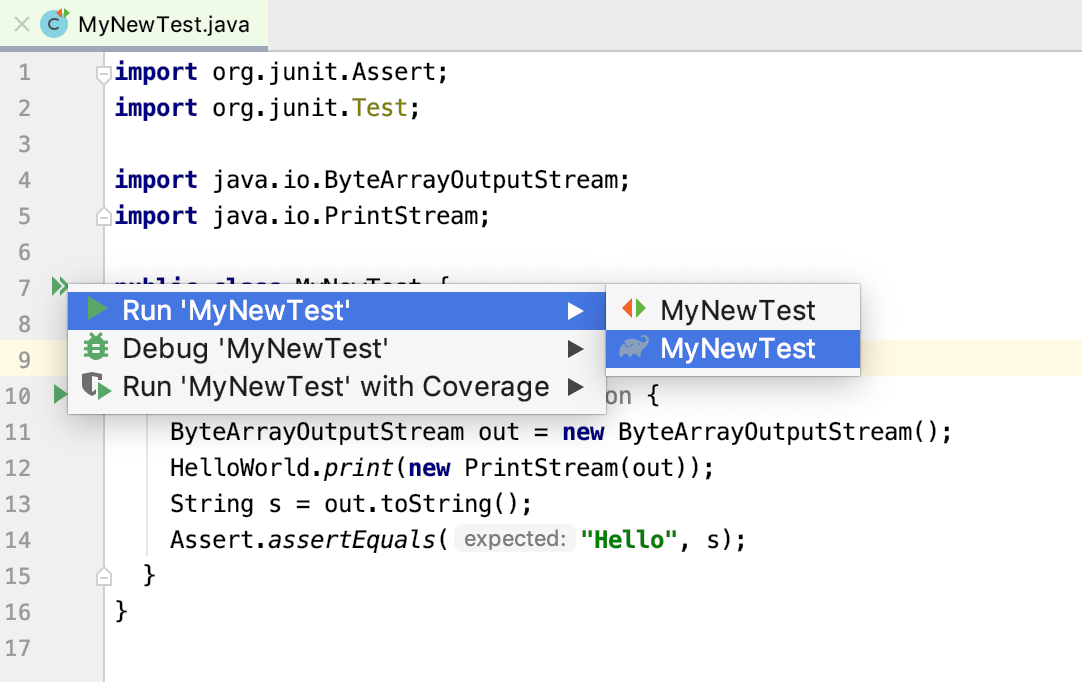1082x682 pixels.
Task: Collapse the imports fold marker on line 1
Action: (102, 73)
